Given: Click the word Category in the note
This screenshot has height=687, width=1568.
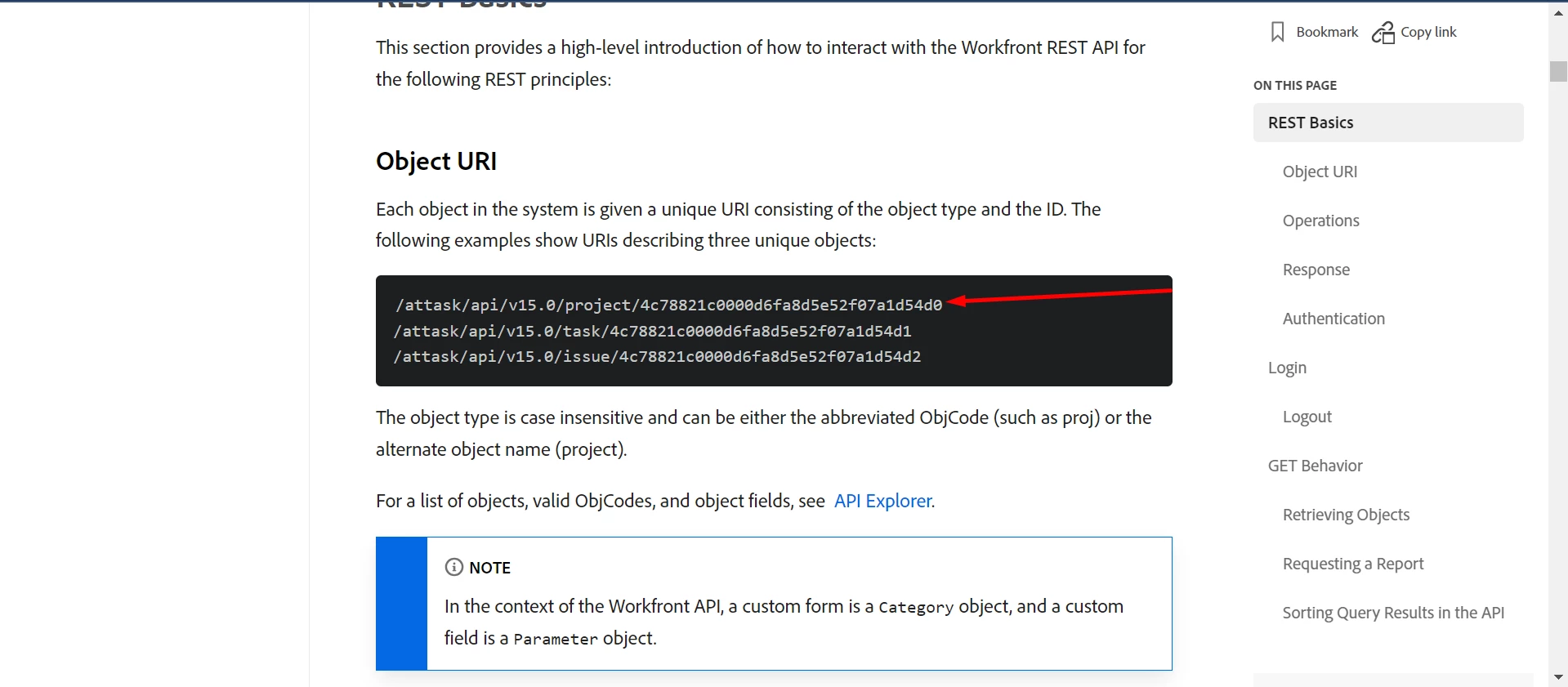Looking at the screenshot, I should [915, 607].
